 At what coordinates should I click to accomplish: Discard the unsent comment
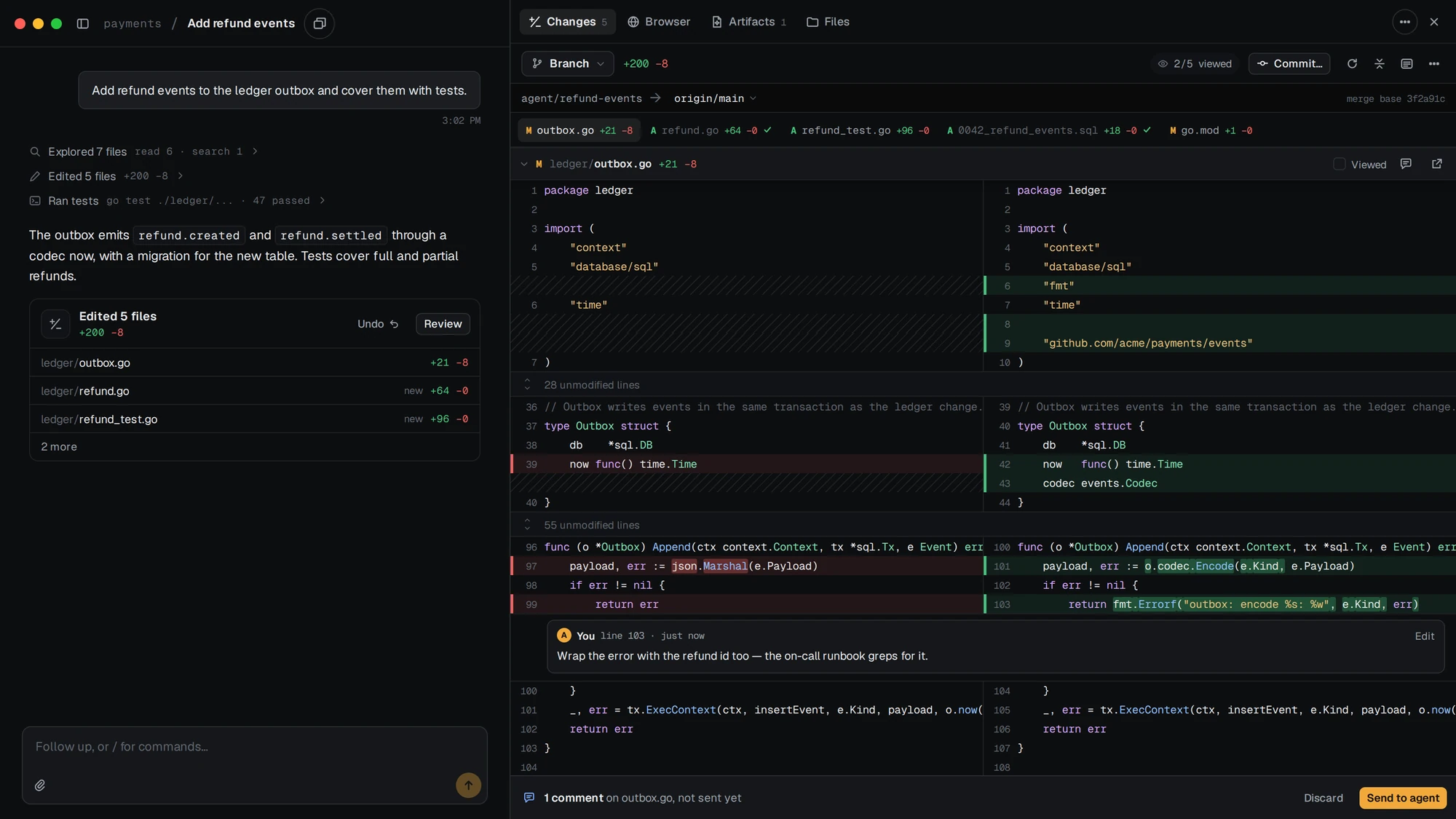pos(1323,798)
